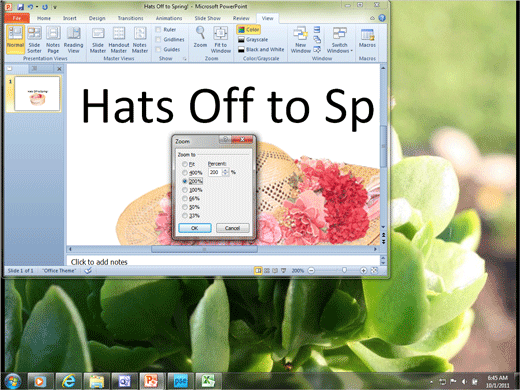Click the Cascade windows icon

317,40
